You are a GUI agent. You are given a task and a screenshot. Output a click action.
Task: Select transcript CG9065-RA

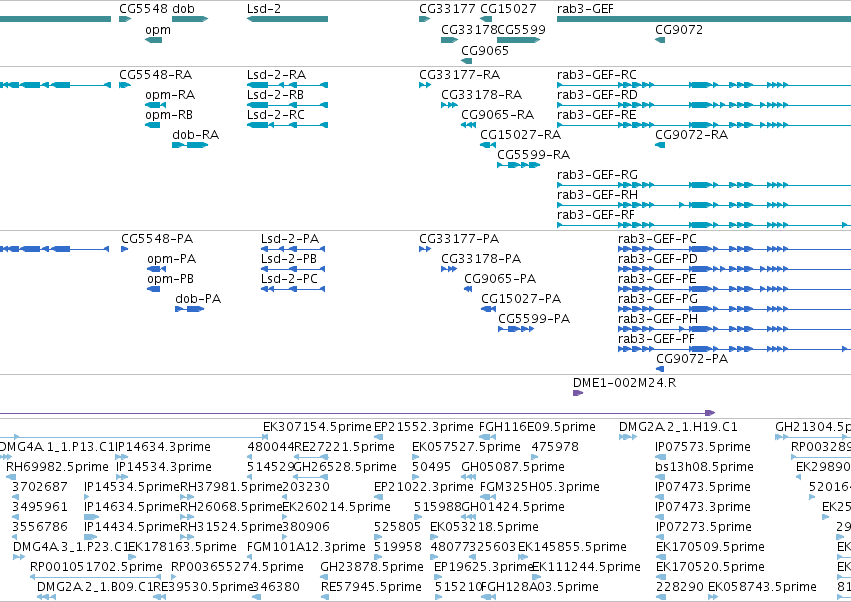click(468, 125)
